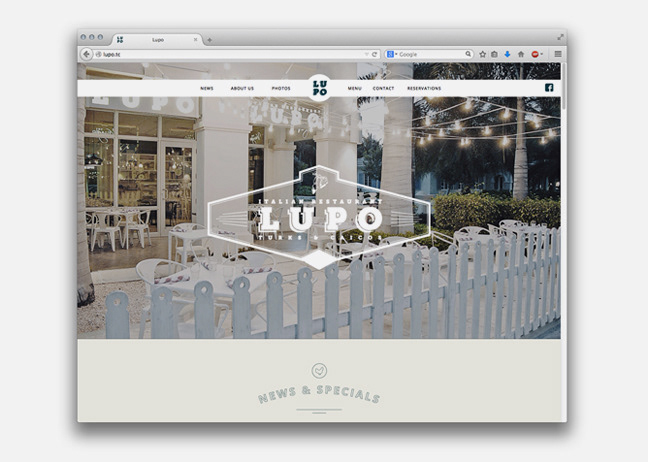Viewport: 648px width, 462px height.
Task: Expand the address bar history dropdown
Action: (366, 54)
